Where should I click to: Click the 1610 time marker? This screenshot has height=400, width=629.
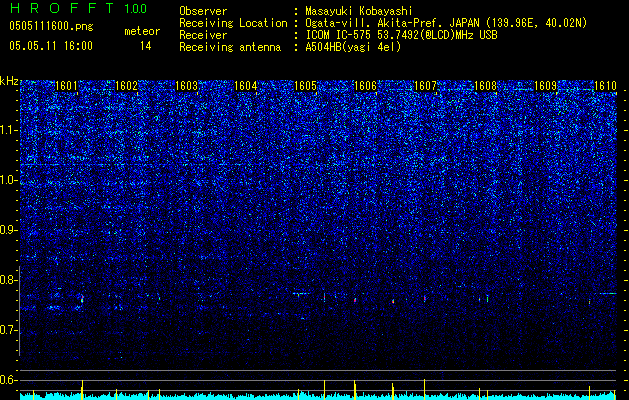pos(605,85)
